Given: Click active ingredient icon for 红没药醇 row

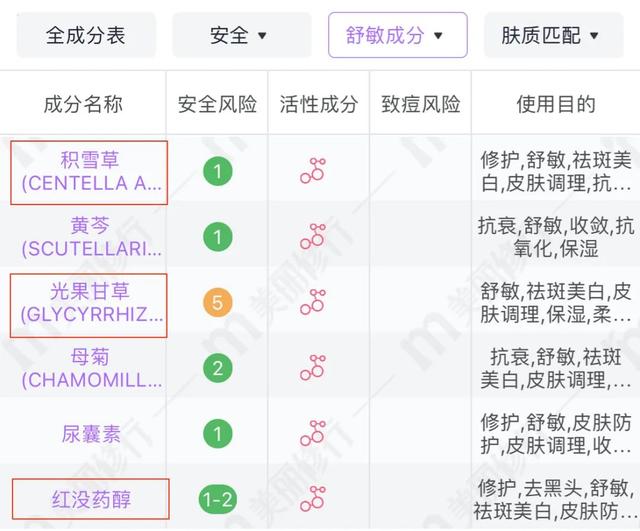Looking at the screenshot, I should [x=314, y=498].
